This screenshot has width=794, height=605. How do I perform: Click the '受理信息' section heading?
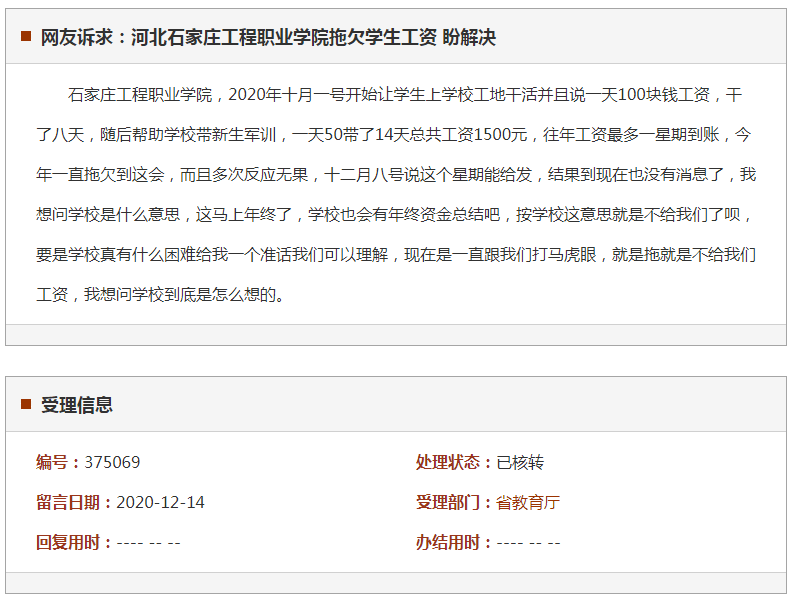(76, 405)
